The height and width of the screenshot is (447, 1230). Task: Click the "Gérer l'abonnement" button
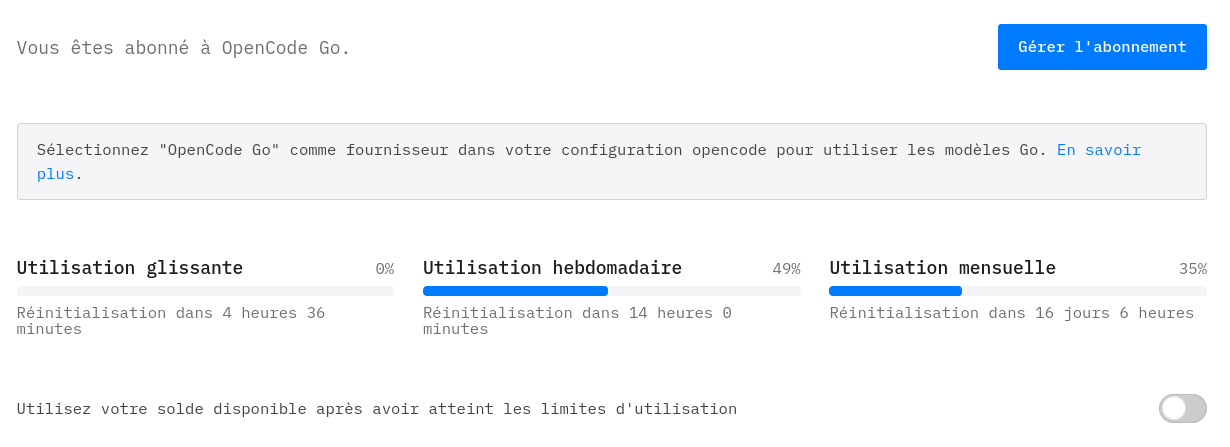point(1102,47)
